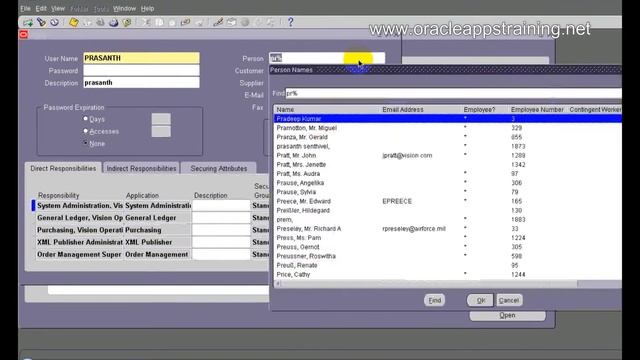
Task: Select the Pradeep Kumar row
Action: 448,119
